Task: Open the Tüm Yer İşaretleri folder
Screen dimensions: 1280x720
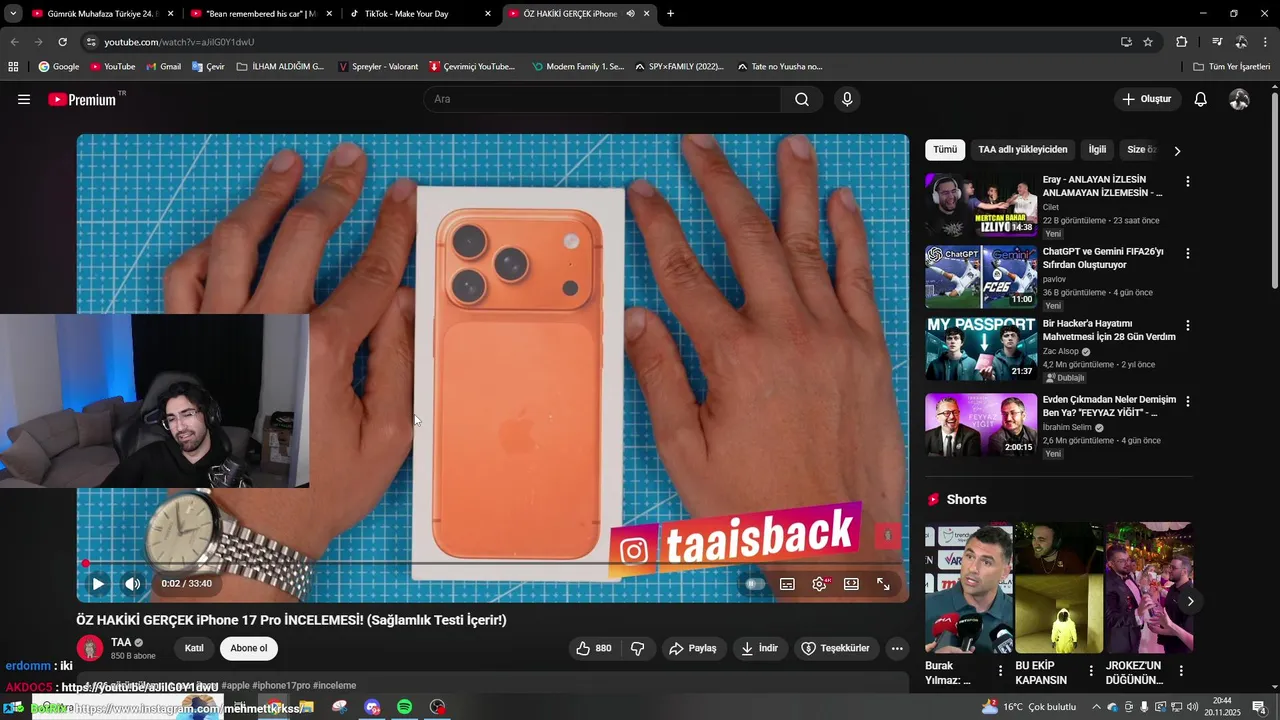Action: (1232, 67)
